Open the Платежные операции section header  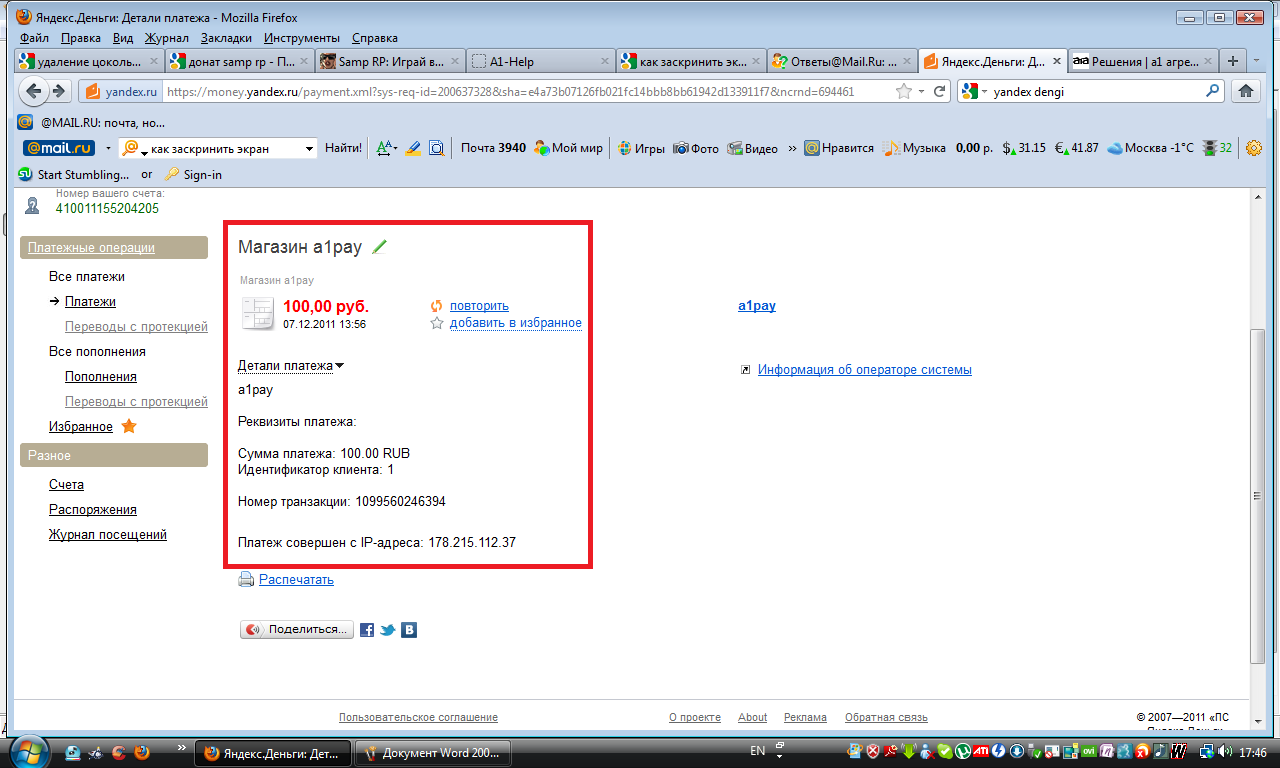click(114, 248)
